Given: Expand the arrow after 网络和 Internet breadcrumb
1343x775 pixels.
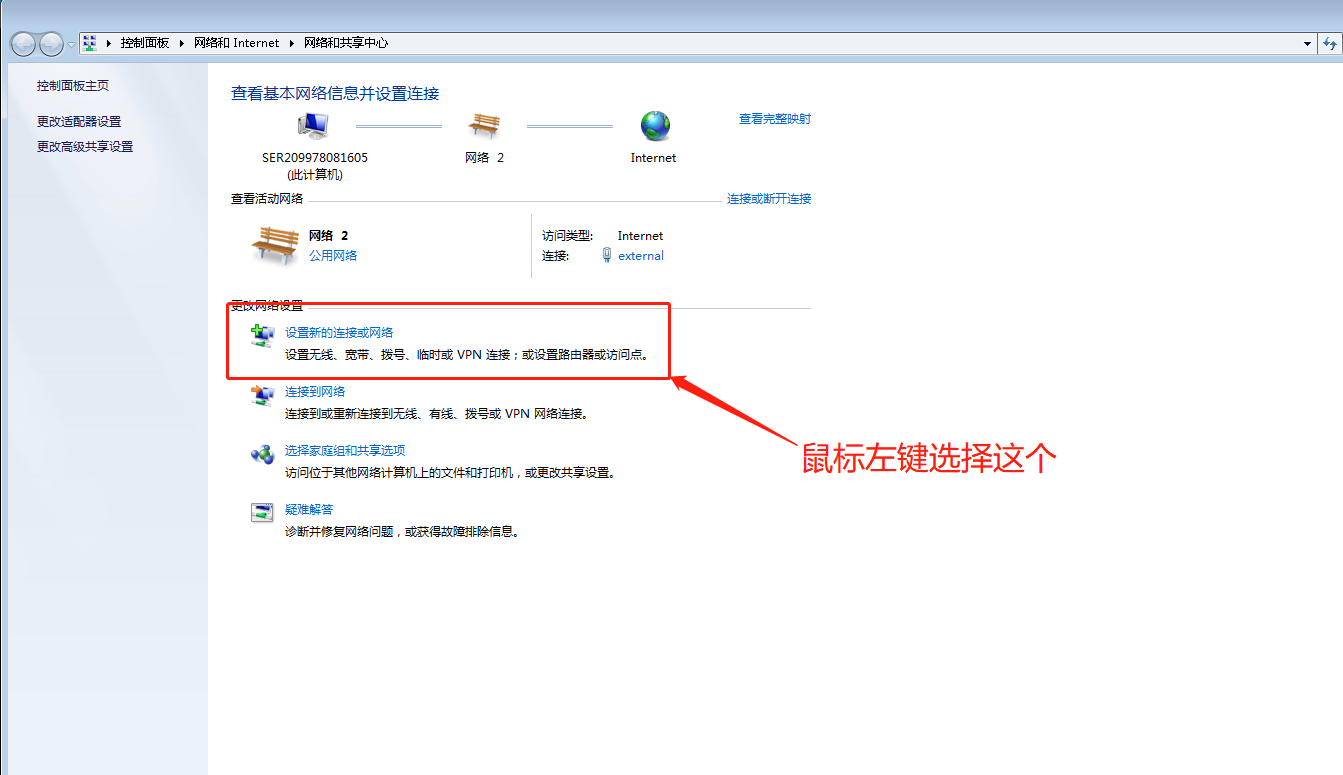Looking at the screenshot, I should pyautogui.click(x=292, y=43).
